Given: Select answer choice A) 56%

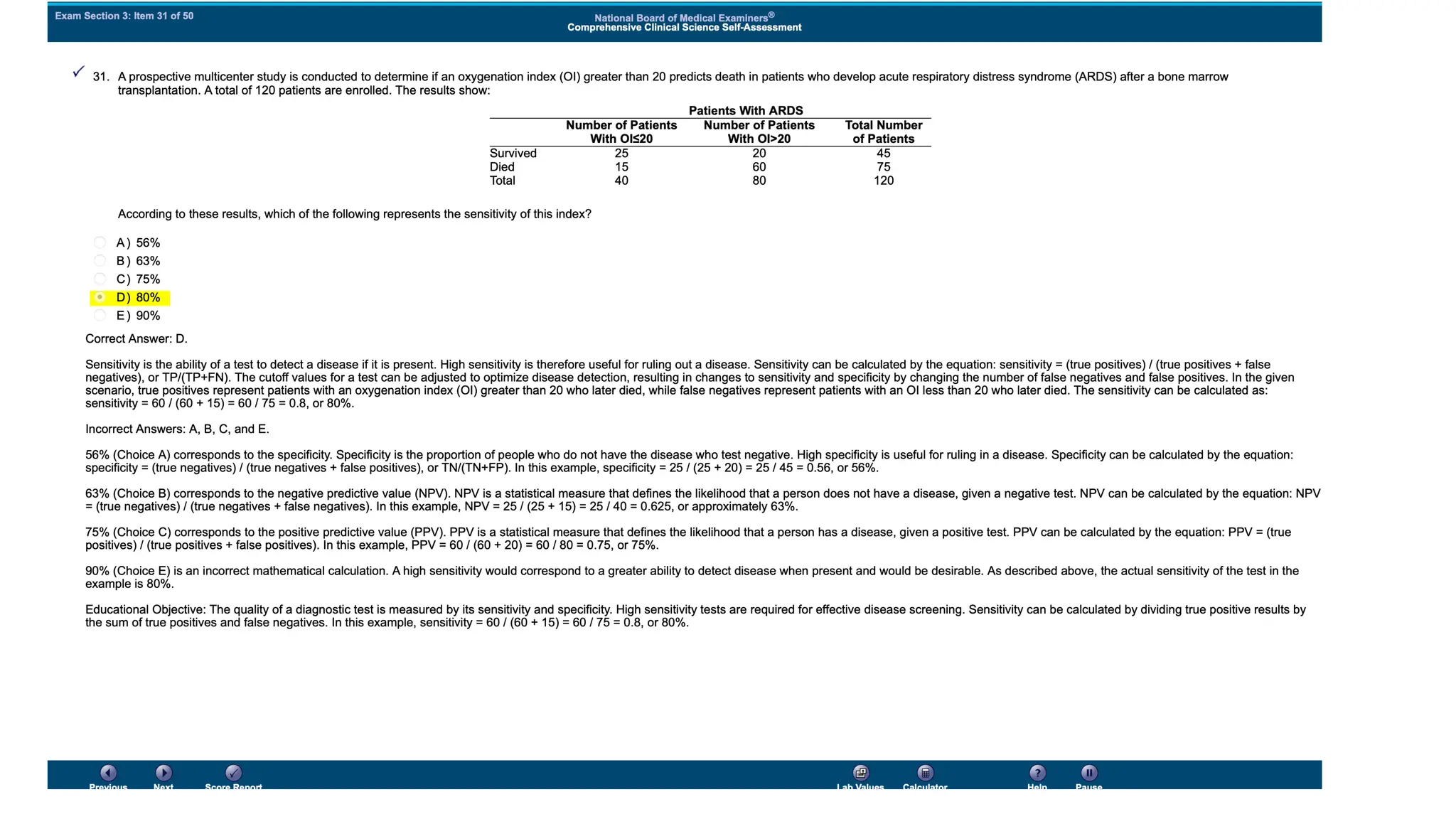Looking at the screenshot, I should [100, 243].
